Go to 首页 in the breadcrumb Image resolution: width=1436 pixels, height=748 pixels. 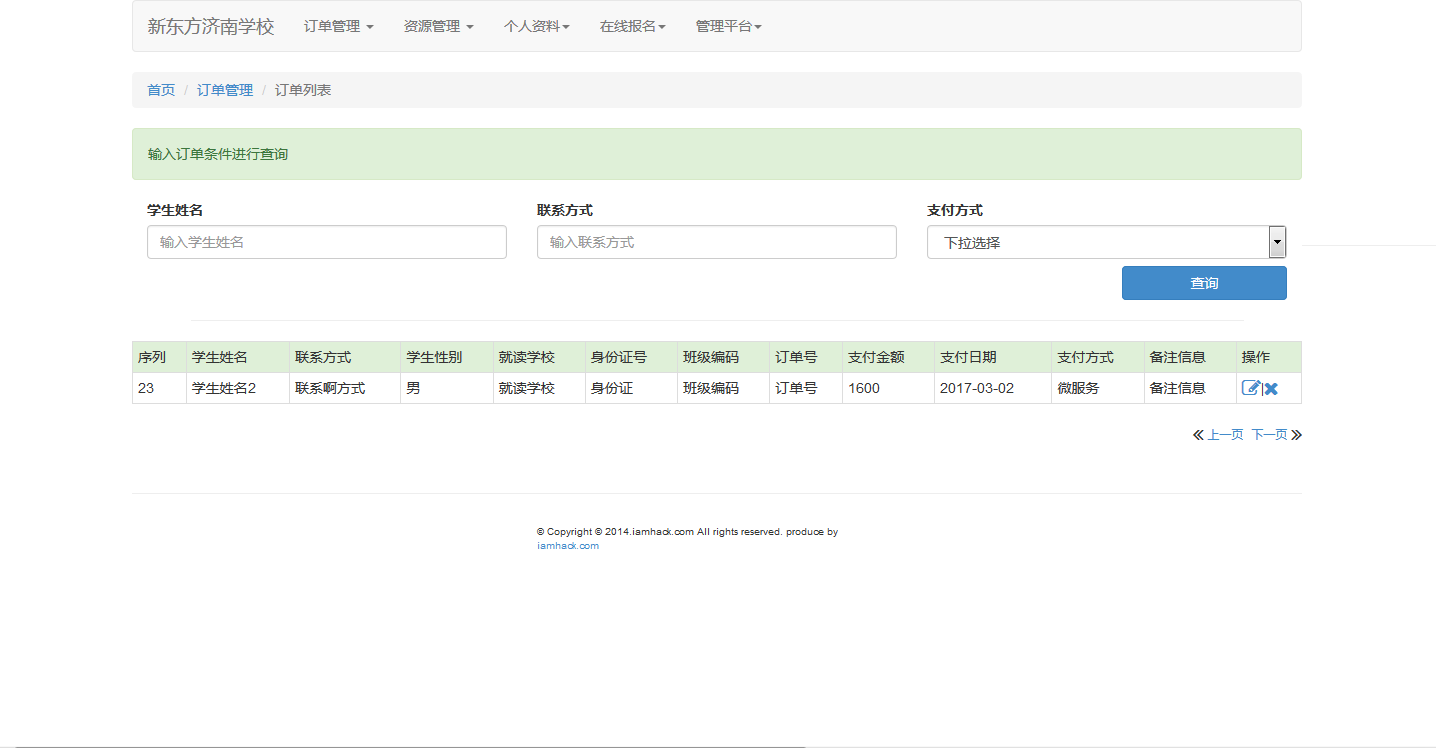point(161,90)
